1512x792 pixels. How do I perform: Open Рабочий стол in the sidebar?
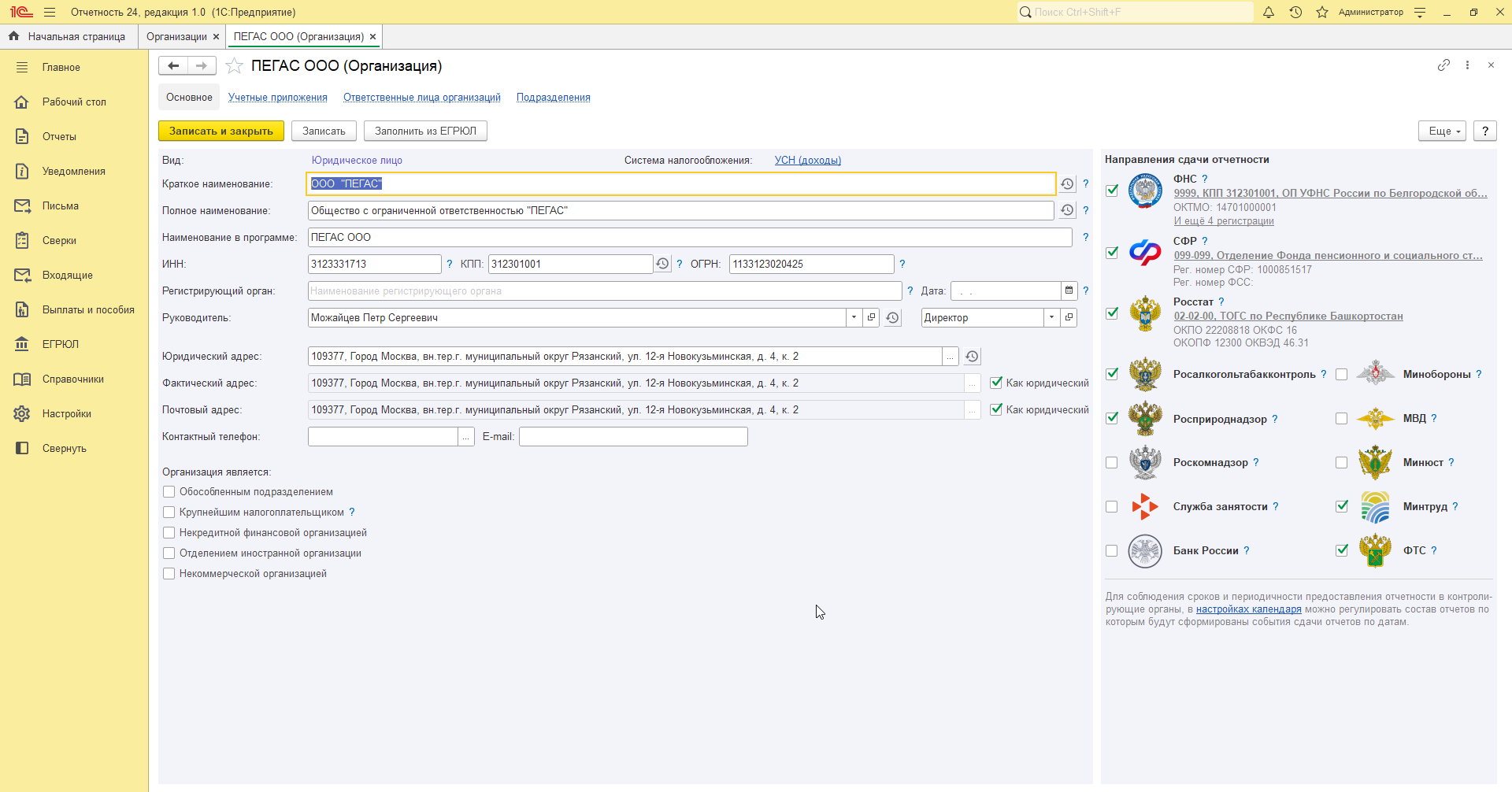[x=74, y=102]
